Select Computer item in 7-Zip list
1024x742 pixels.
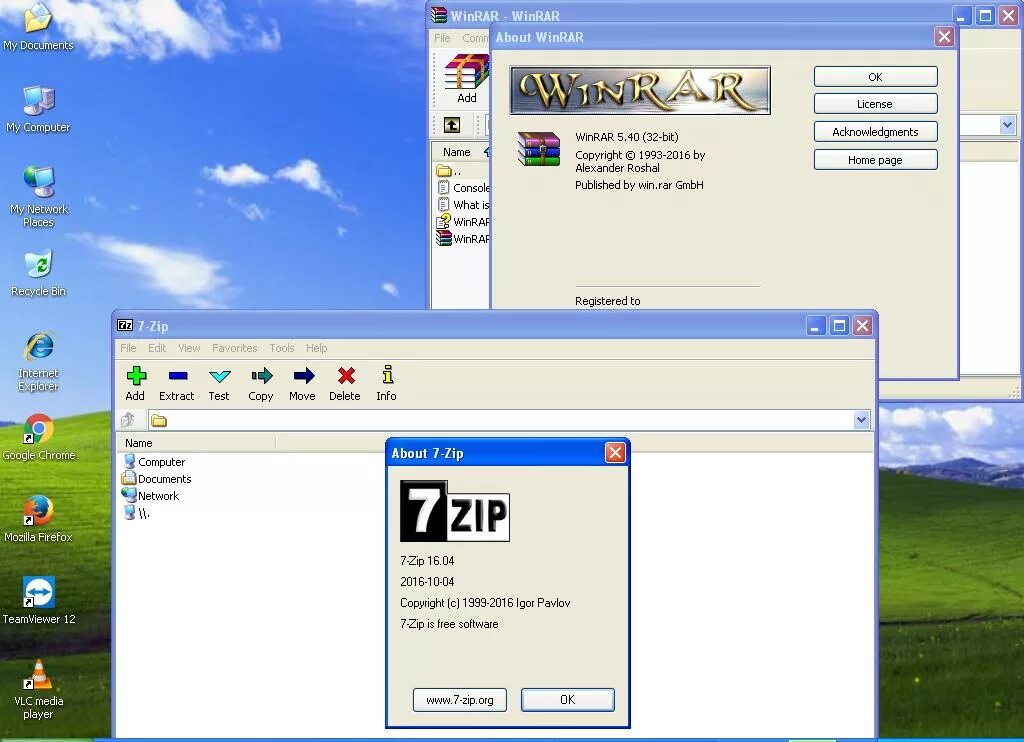155,462
